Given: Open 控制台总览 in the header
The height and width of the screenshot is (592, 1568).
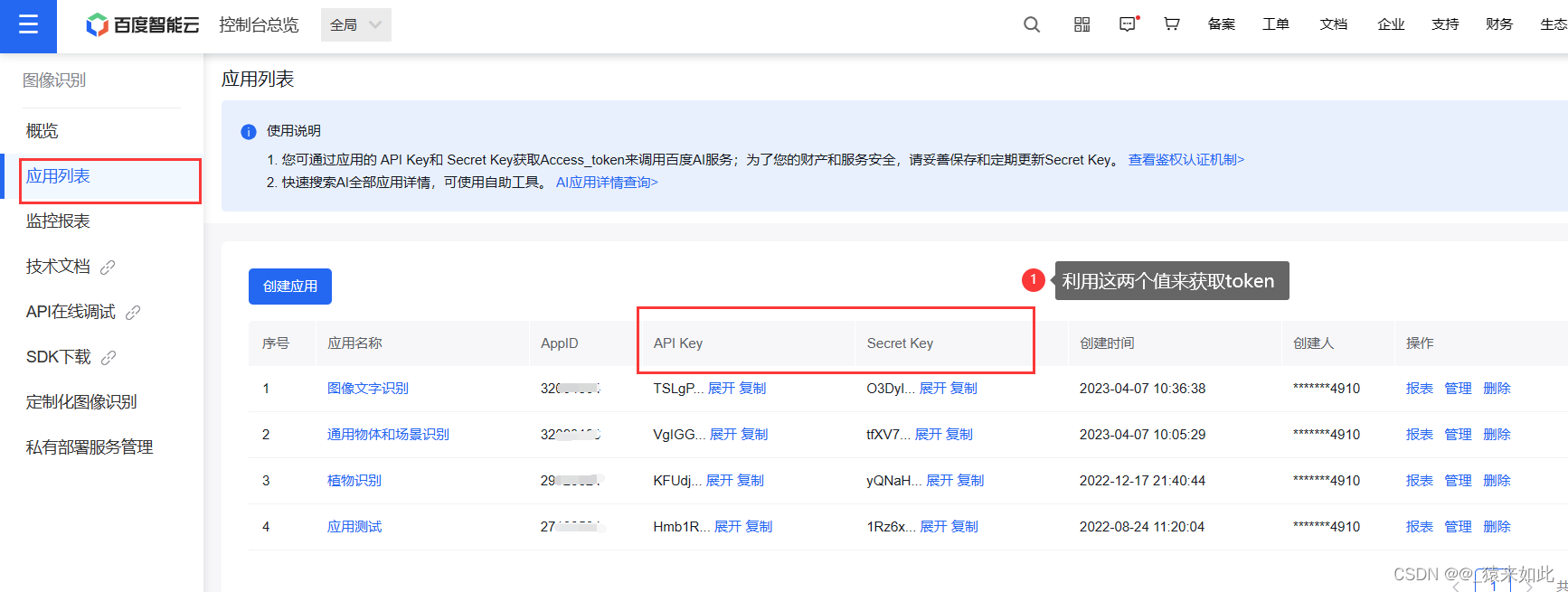Looking at the screenshot, I should [x=259, y=25].
